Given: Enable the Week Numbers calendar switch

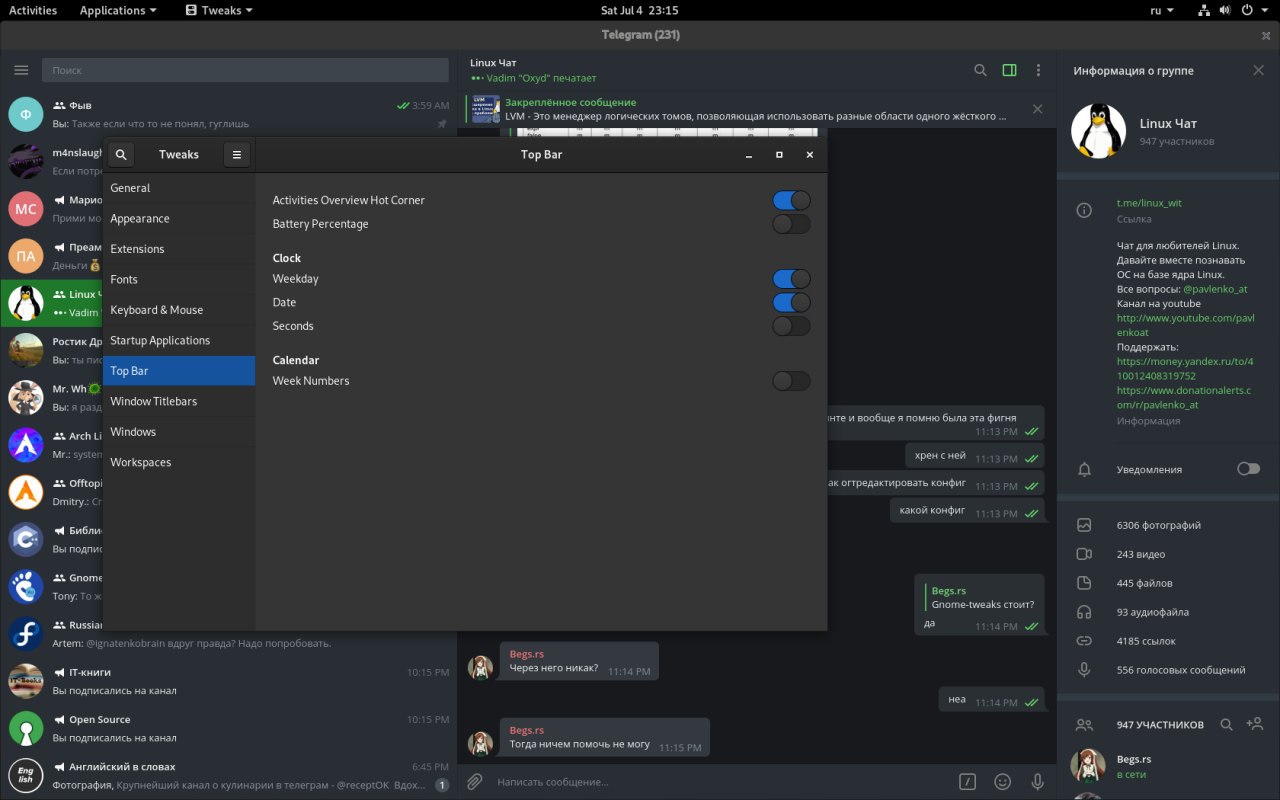Looking at the screenshot, I should click(x=791, y=381).
